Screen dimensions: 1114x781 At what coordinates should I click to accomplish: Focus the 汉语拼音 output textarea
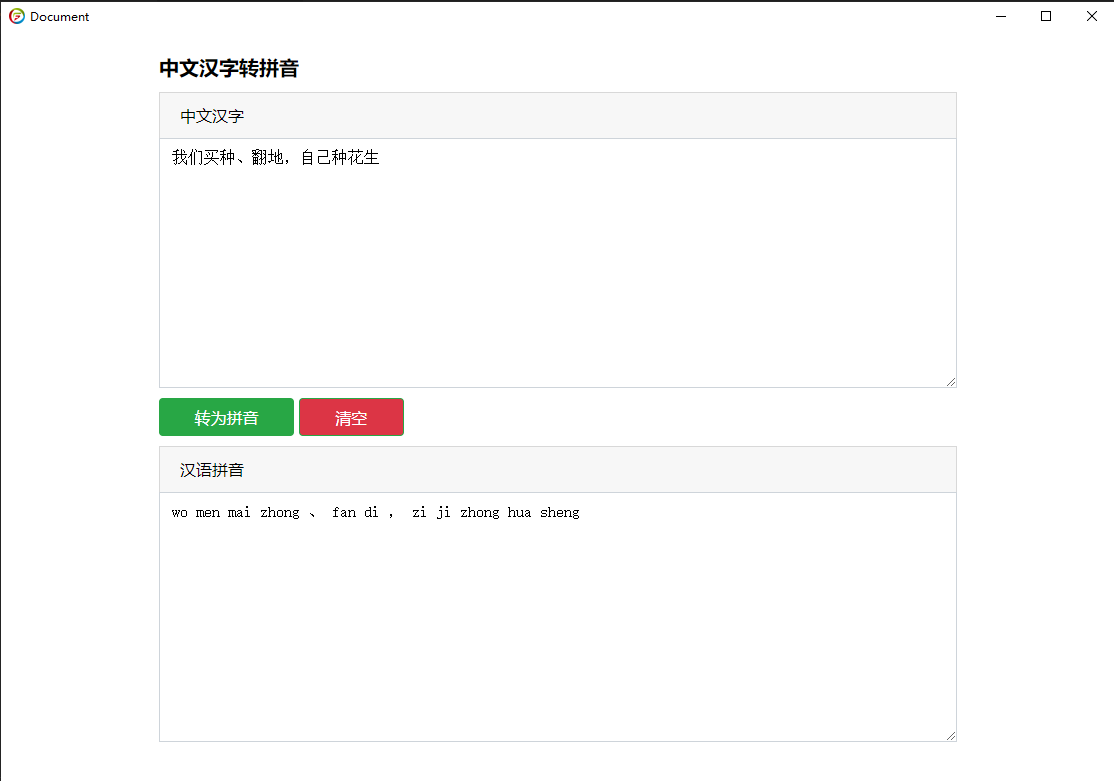[558, 617]
